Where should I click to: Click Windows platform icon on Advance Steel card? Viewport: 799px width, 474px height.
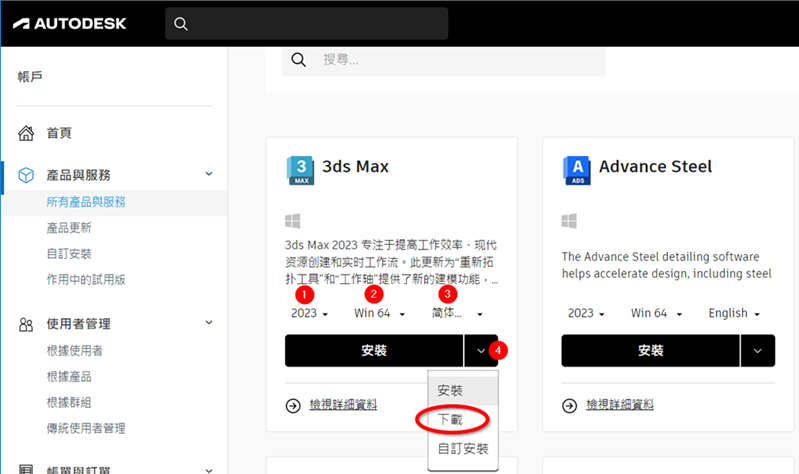[x=569, y=221]
